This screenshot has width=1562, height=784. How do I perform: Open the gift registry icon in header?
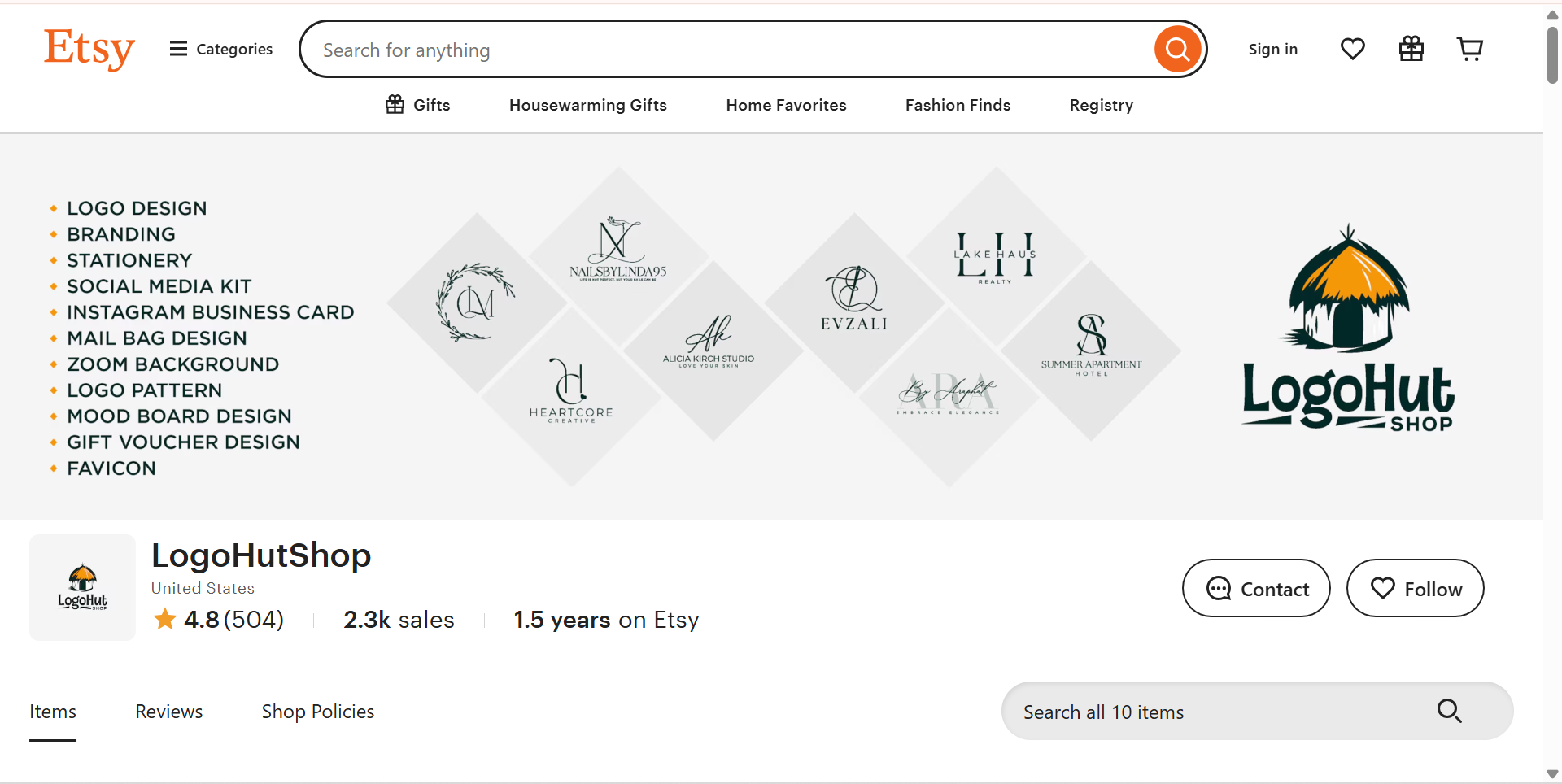[x=1411, y=49]
